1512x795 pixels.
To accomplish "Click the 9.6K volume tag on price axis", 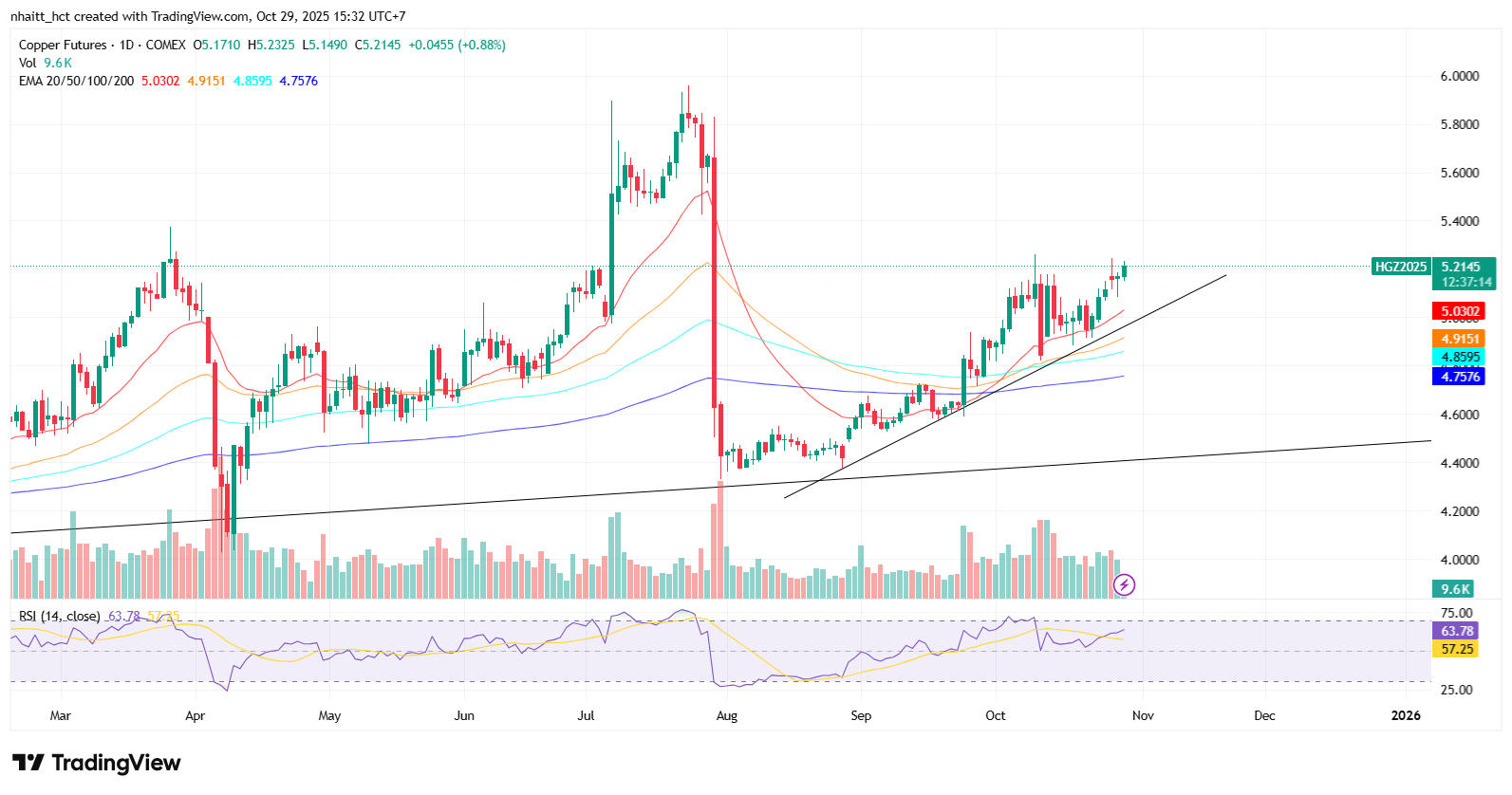I will pyautogui.click(x=1454, y=589).
